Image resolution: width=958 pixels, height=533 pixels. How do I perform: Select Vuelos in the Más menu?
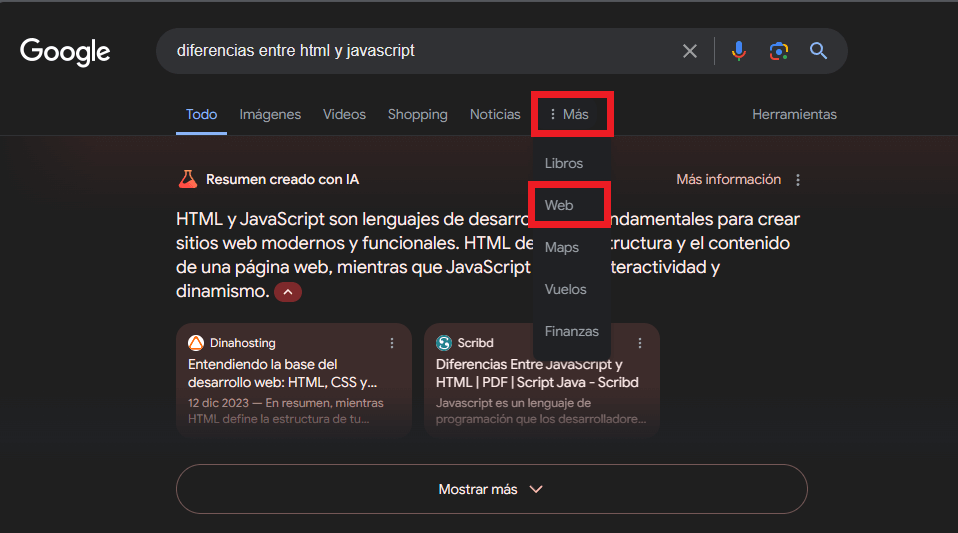565,289
